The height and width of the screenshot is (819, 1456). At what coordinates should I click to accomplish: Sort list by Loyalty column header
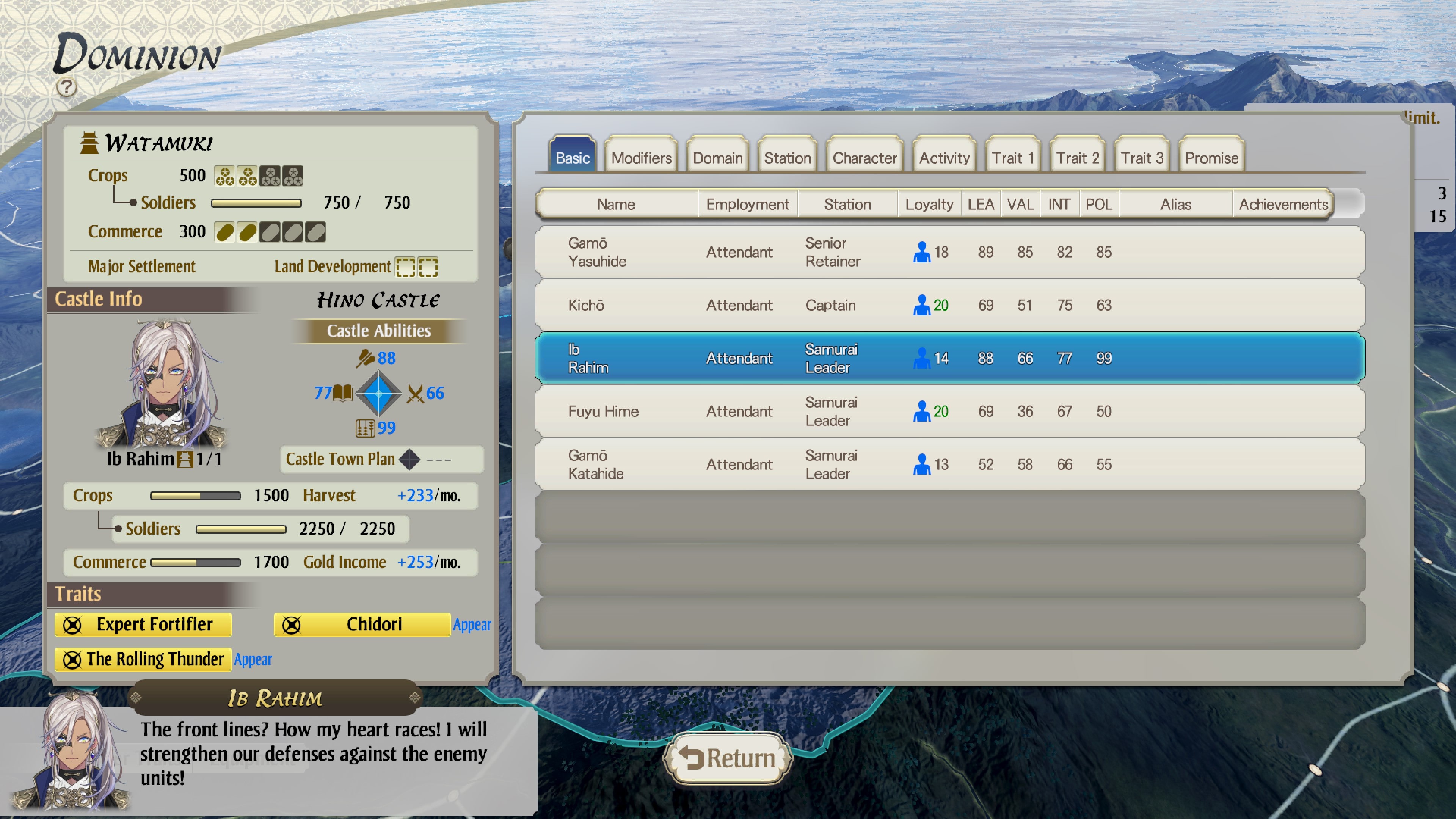(x=929, y=204)
